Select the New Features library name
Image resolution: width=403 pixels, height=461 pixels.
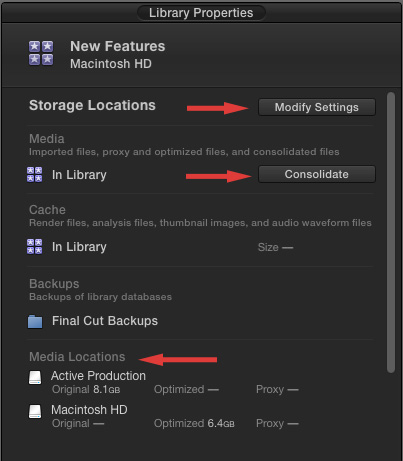click(x=118, y=46)
